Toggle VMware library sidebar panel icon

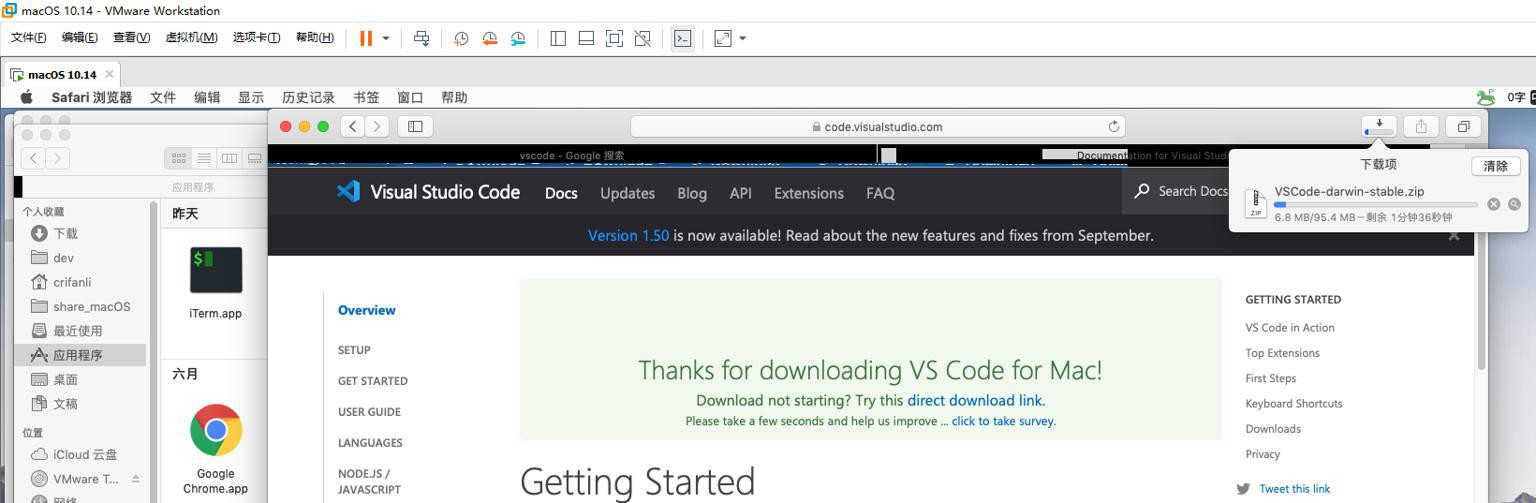[x=558, y=38]
